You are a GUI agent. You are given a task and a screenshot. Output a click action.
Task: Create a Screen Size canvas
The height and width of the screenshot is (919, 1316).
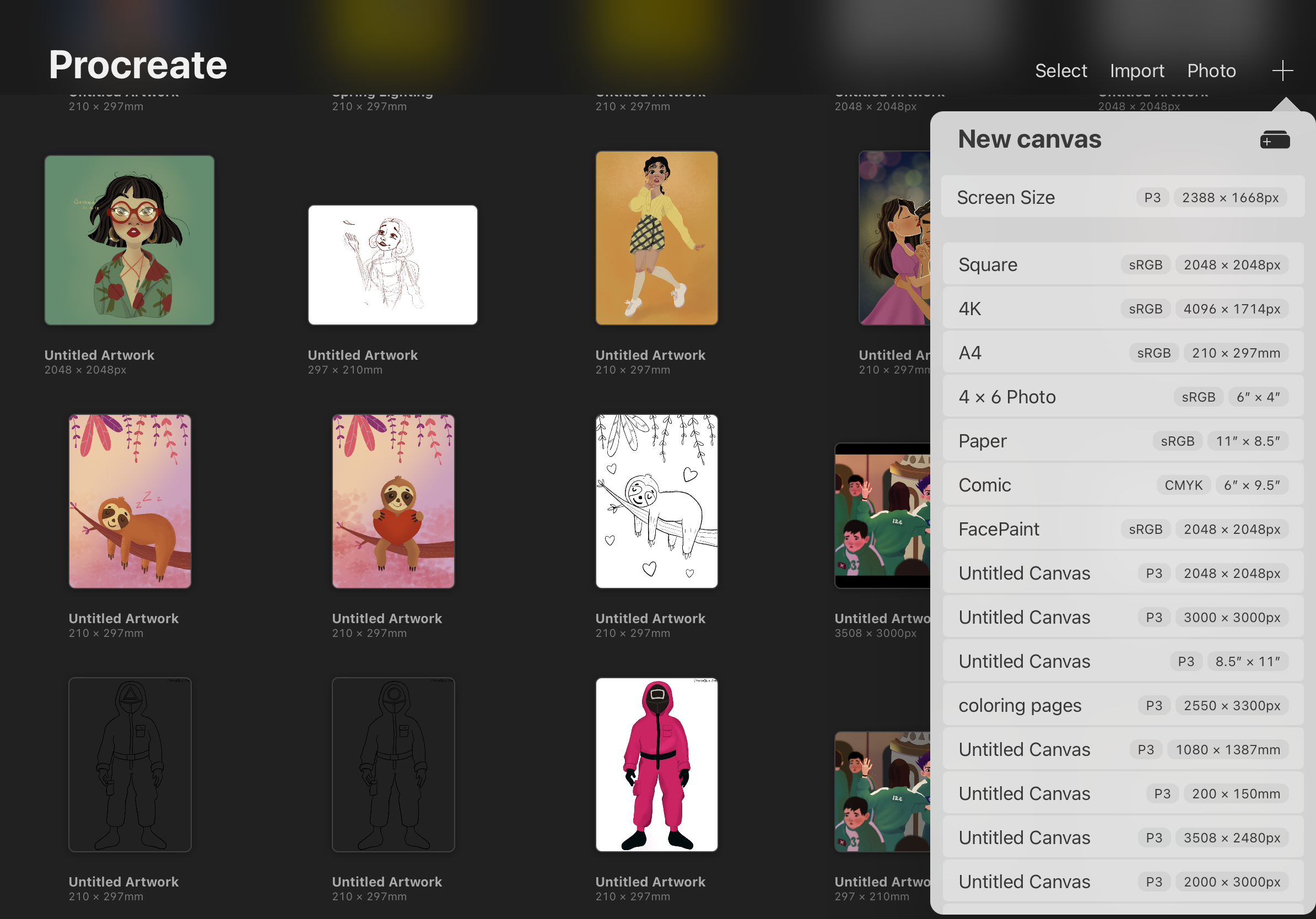pos(1123,197)
